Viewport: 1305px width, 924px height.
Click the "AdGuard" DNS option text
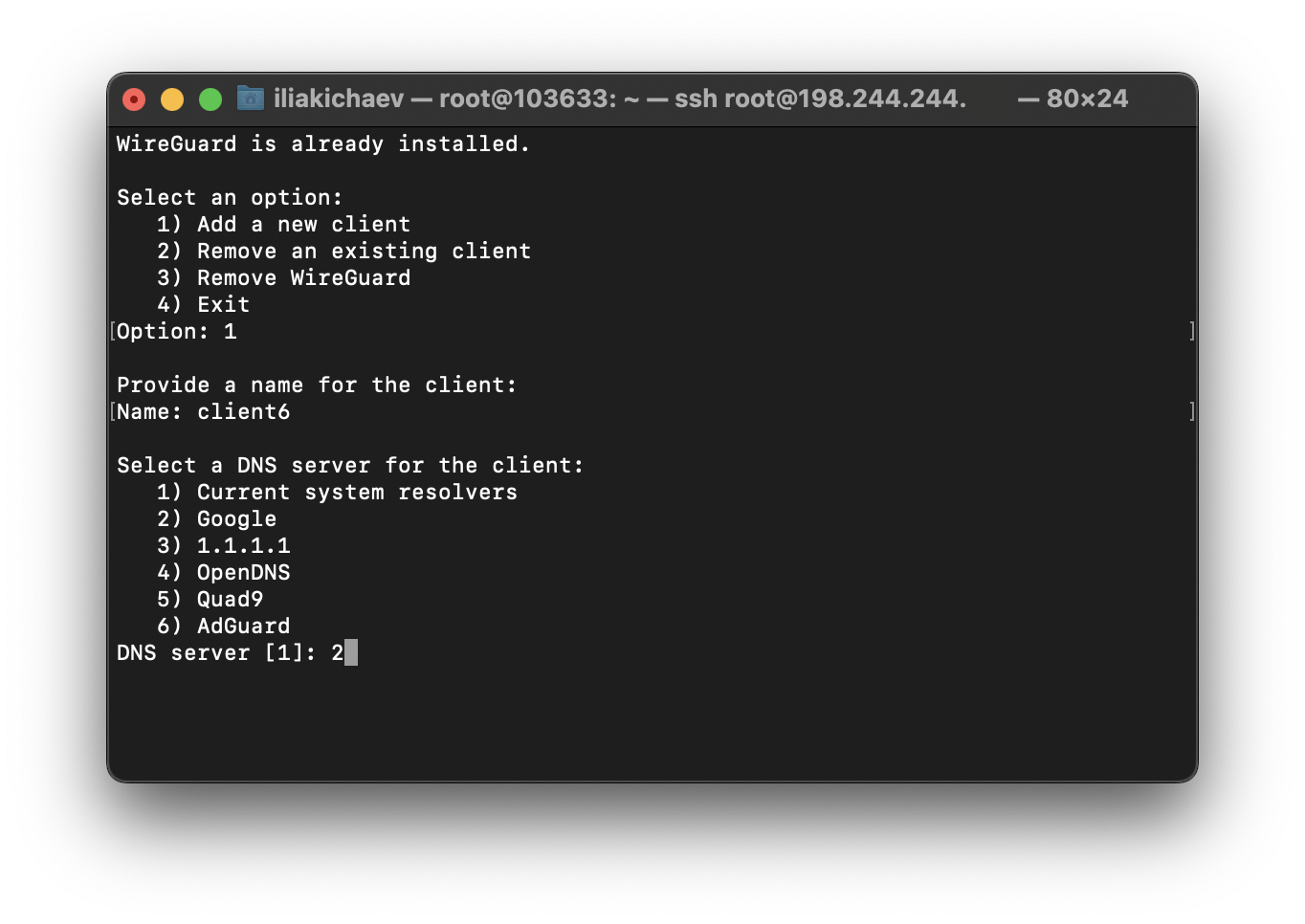tap(243, 627)
